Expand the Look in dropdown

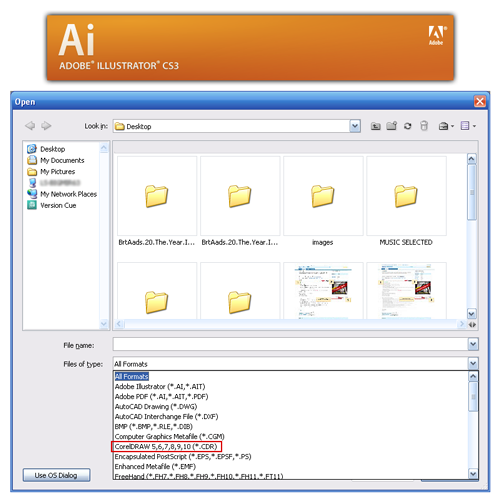[355, 126]
